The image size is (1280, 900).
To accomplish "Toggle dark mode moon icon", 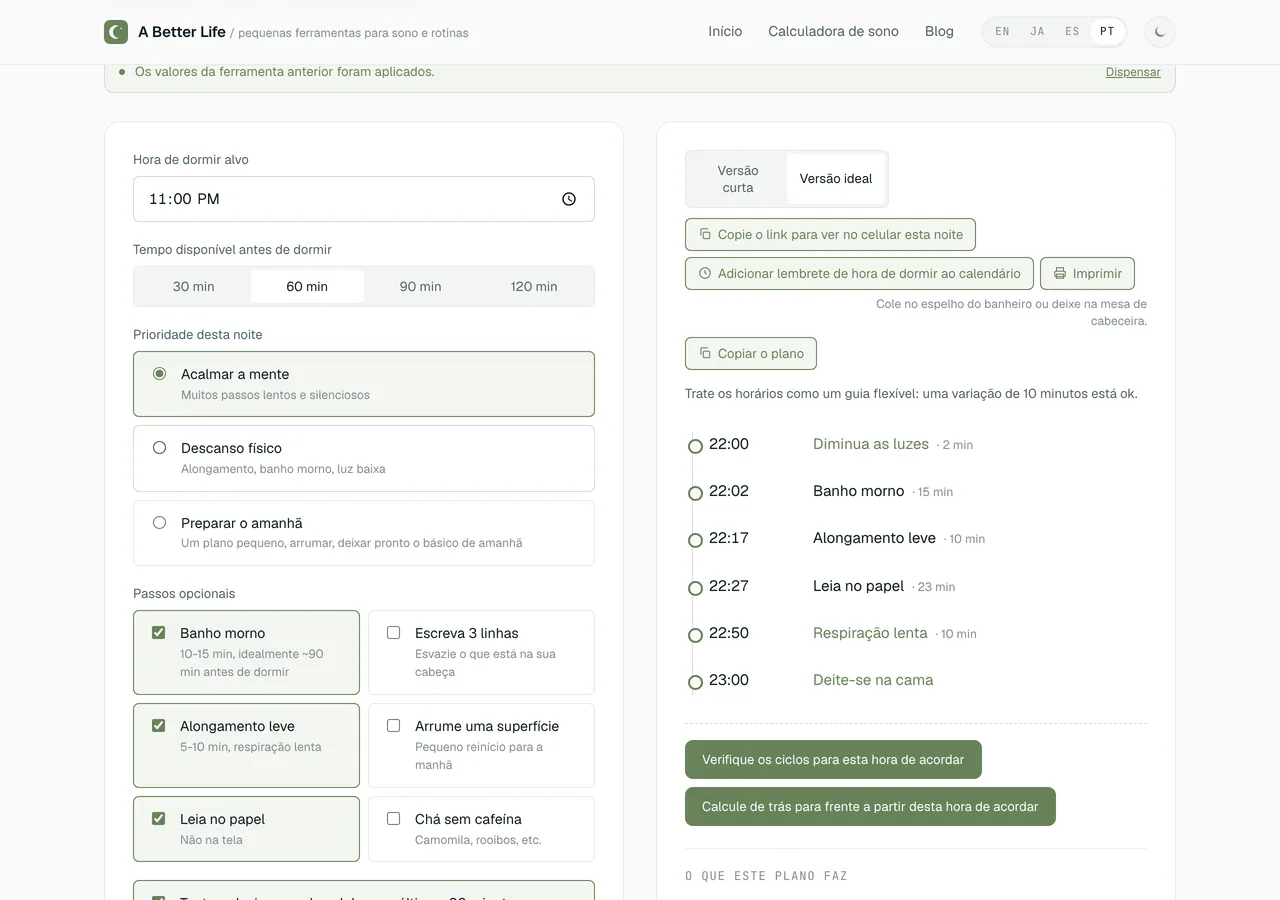I will [x=1160, y=32].
